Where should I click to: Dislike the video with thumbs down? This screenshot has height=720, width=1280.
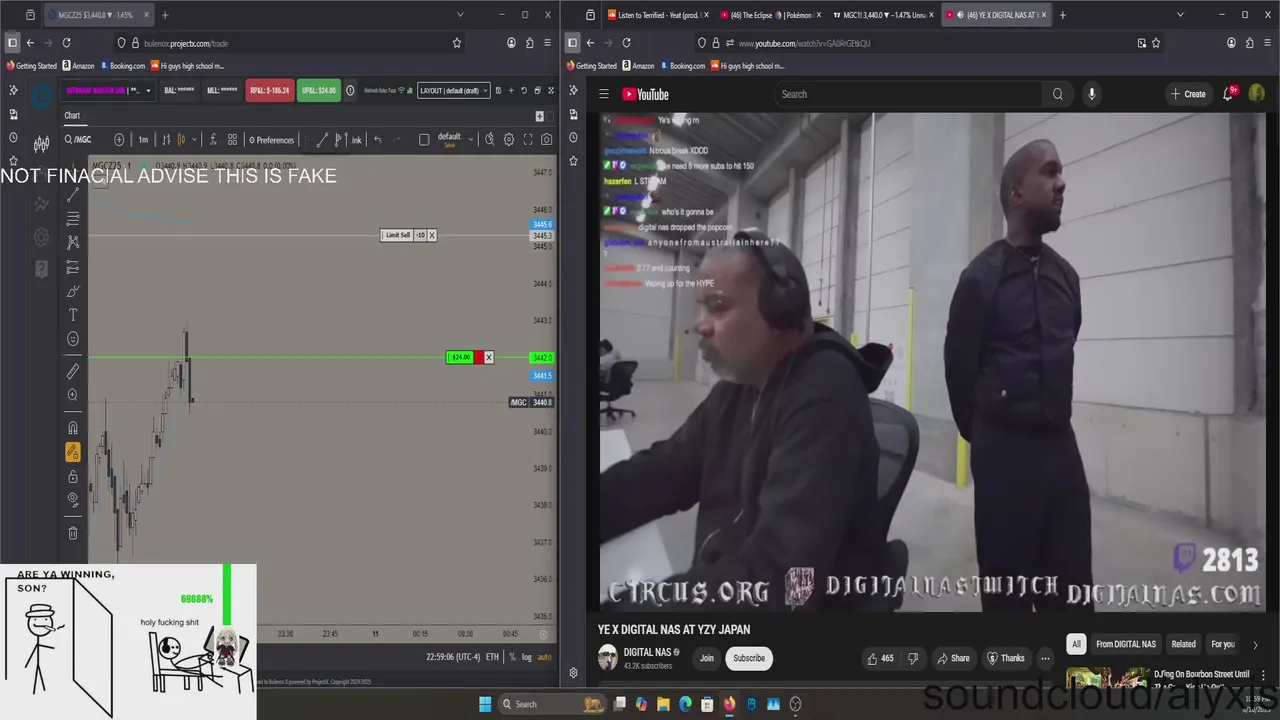point(913,658)
